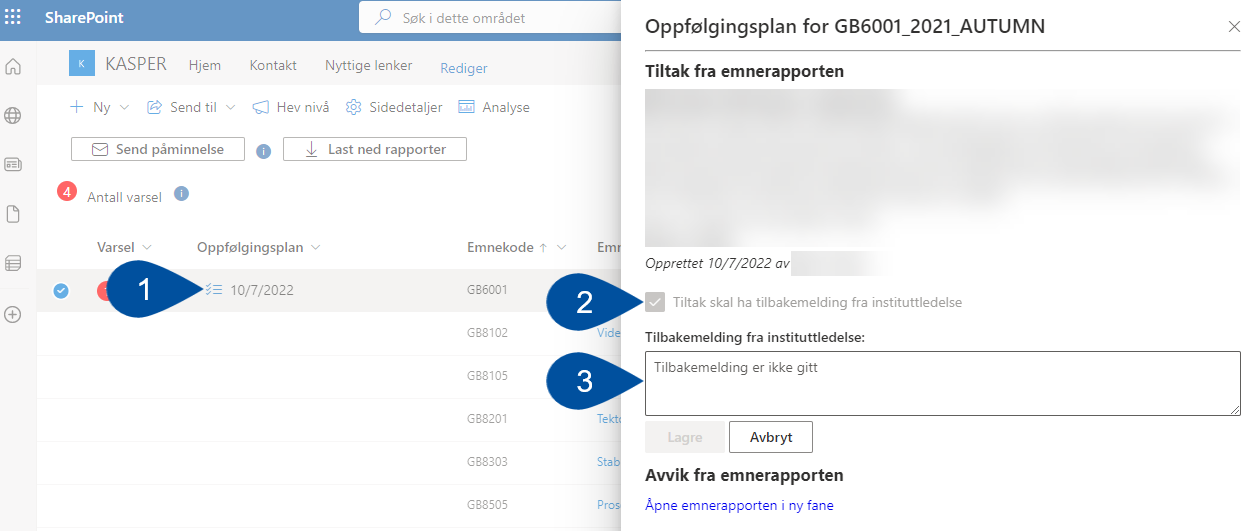Open the Kontakt navigation item
Image resolution: width=1257 pixels, height=531 pixels.
[273, 66]
